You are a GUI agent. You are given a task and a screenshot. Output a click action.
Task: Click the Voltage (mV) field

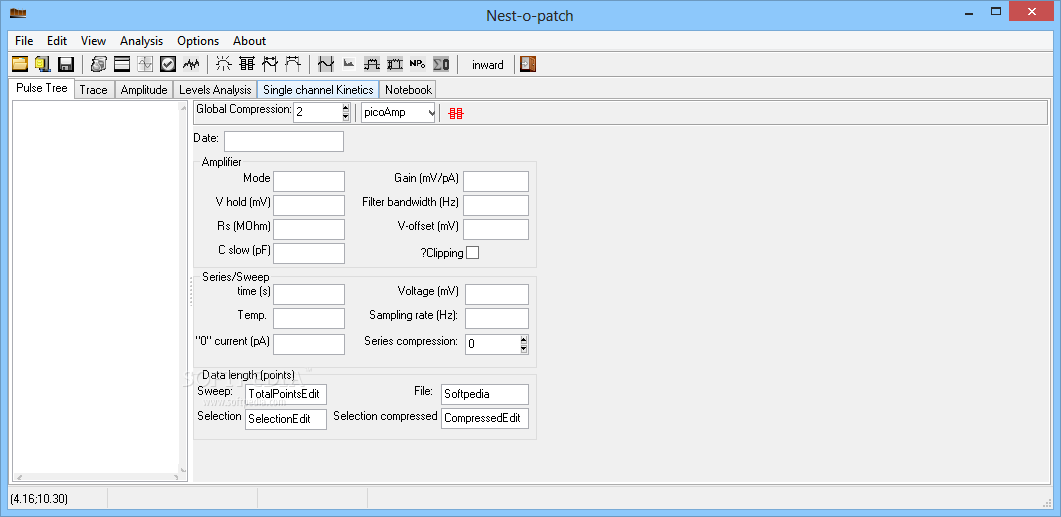pyautogui.click(x=497, y=294)
